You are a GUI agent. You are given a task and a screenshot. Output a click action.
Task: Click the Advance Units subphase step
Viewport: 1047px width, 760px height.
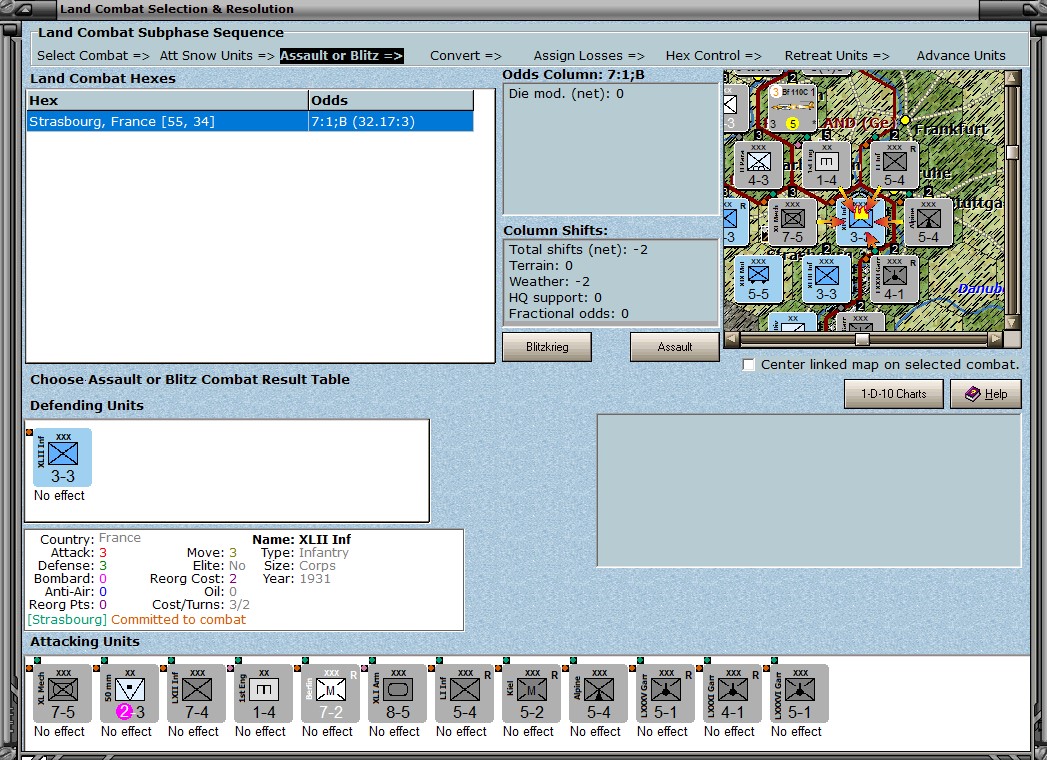961,55
